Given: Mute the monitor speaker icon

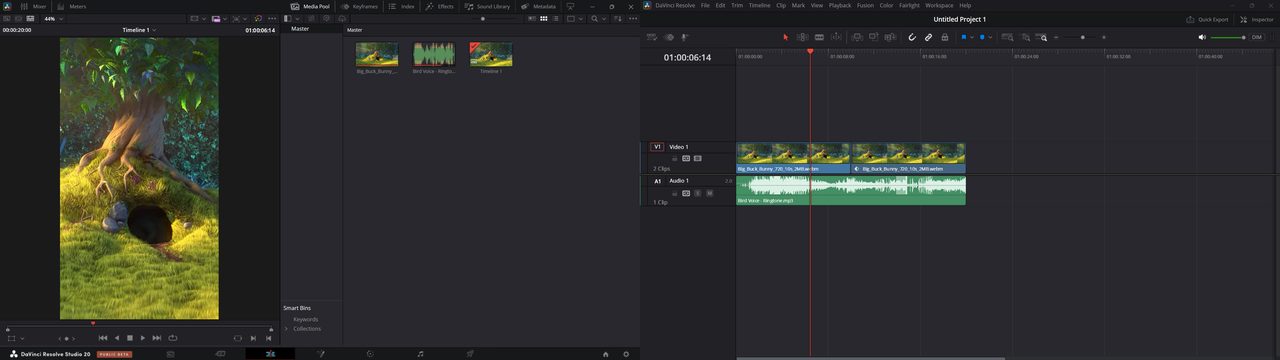Looking at the screenshot, I should point(1202,37).
